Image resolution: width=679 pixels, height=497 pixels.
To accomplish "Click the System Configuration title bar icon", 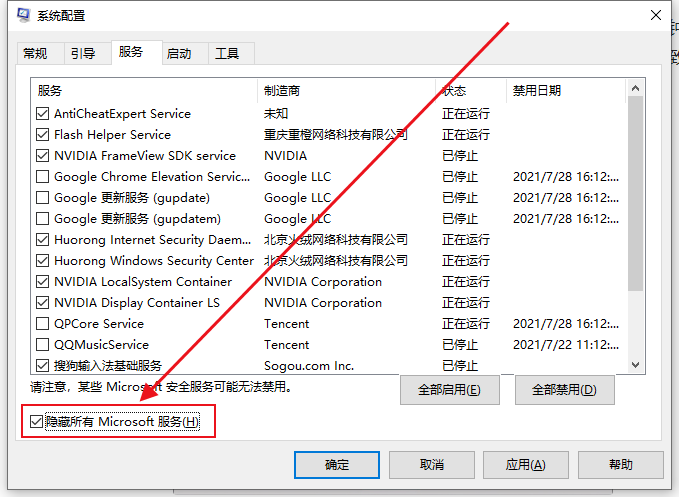I will point(23,15).
